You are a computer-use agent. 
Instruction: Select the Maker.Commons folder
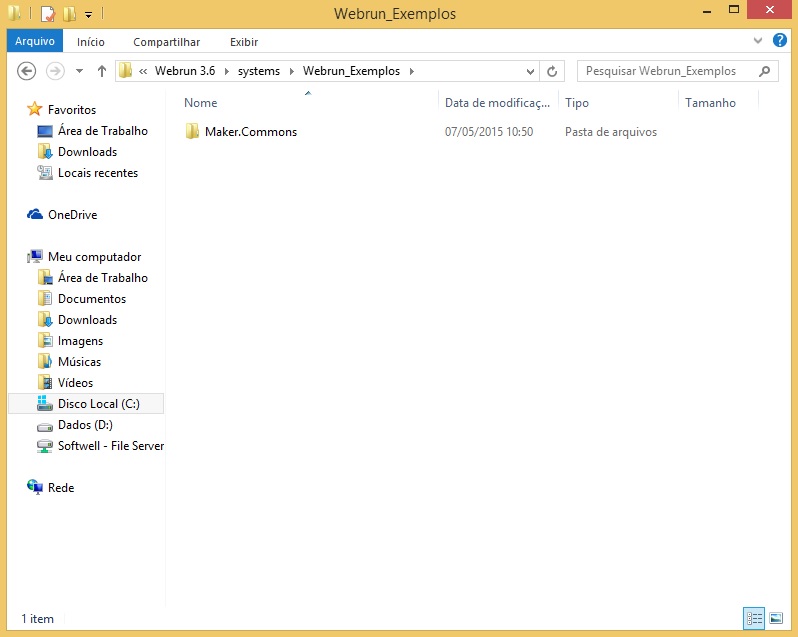coord(250,132)
